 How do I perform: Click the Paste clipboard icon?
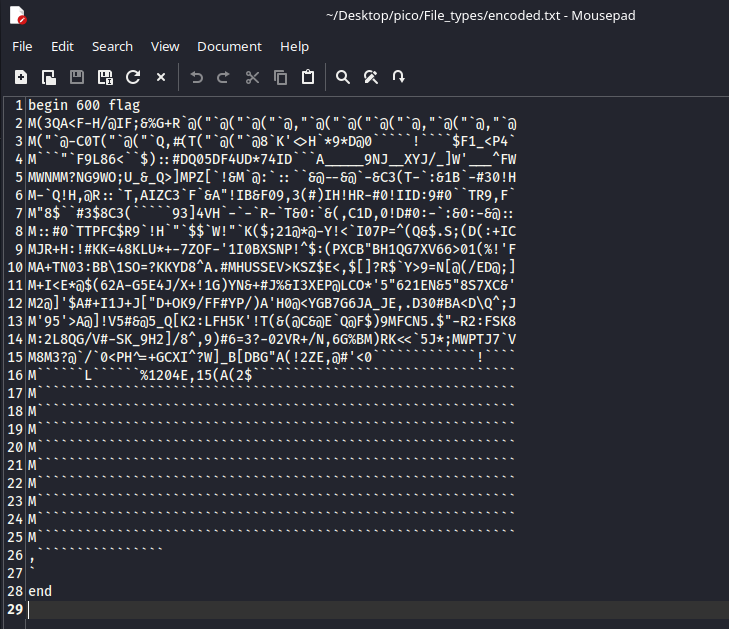308,77
